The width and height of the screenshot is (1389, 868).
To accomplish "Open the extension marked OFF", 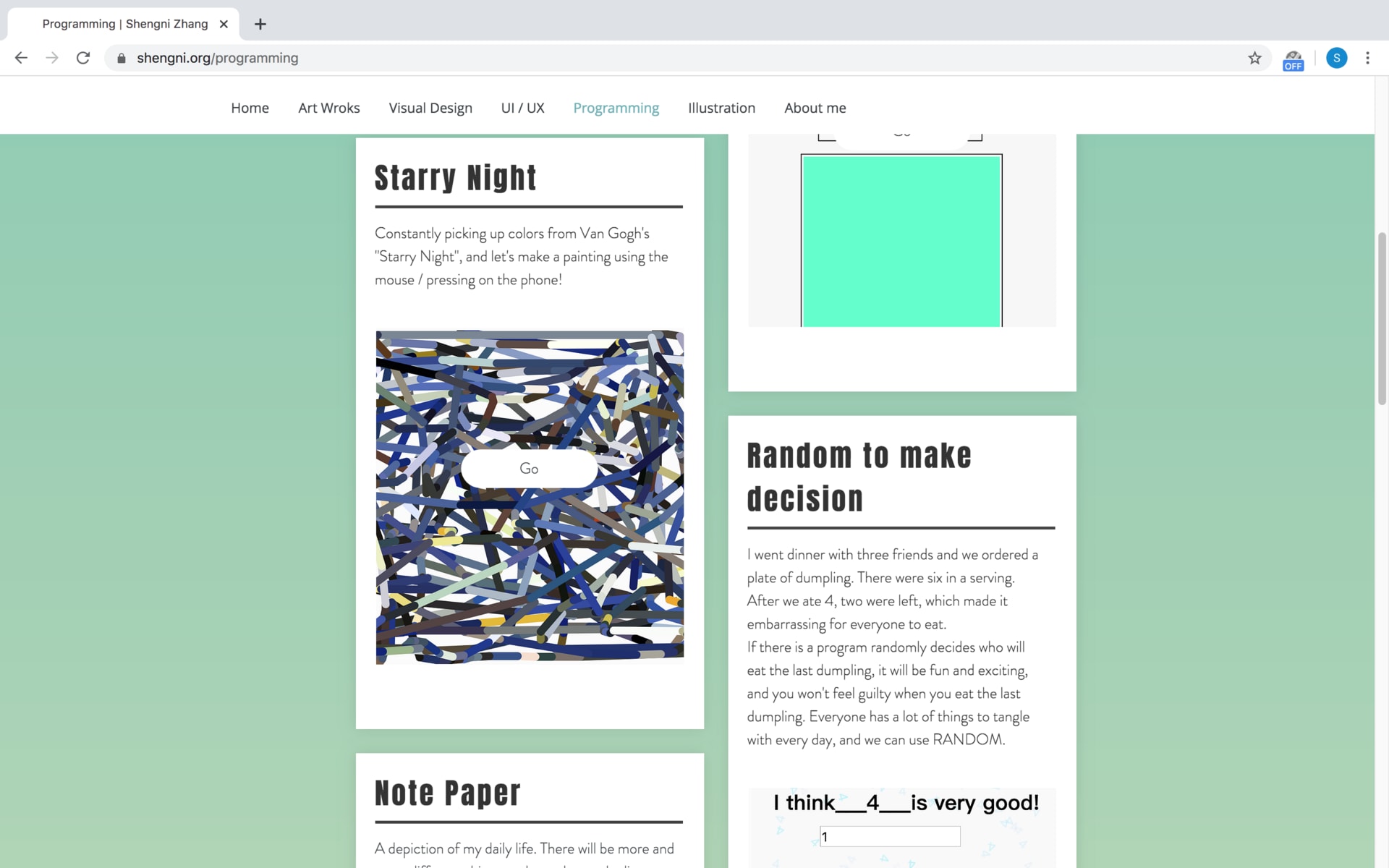I will pos(1293,59).
